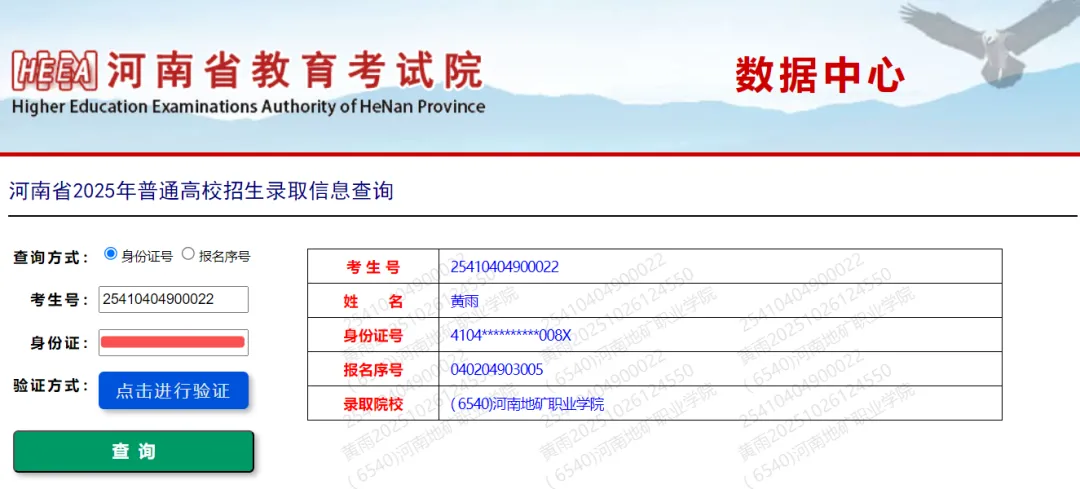Click the 验证方式 label
This screenshot has width=1080, height=489.
point(51,385)
